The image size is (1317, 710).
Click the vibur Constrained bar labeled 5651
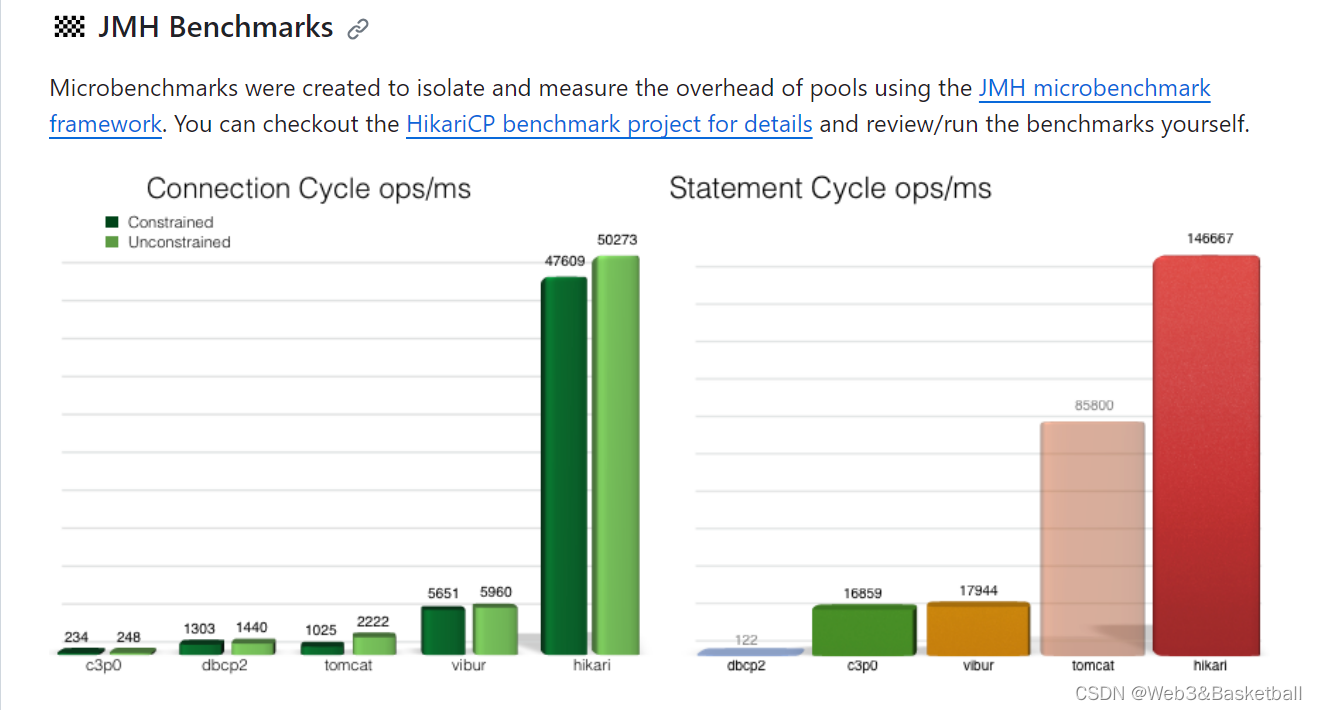[x=443, y=631]
